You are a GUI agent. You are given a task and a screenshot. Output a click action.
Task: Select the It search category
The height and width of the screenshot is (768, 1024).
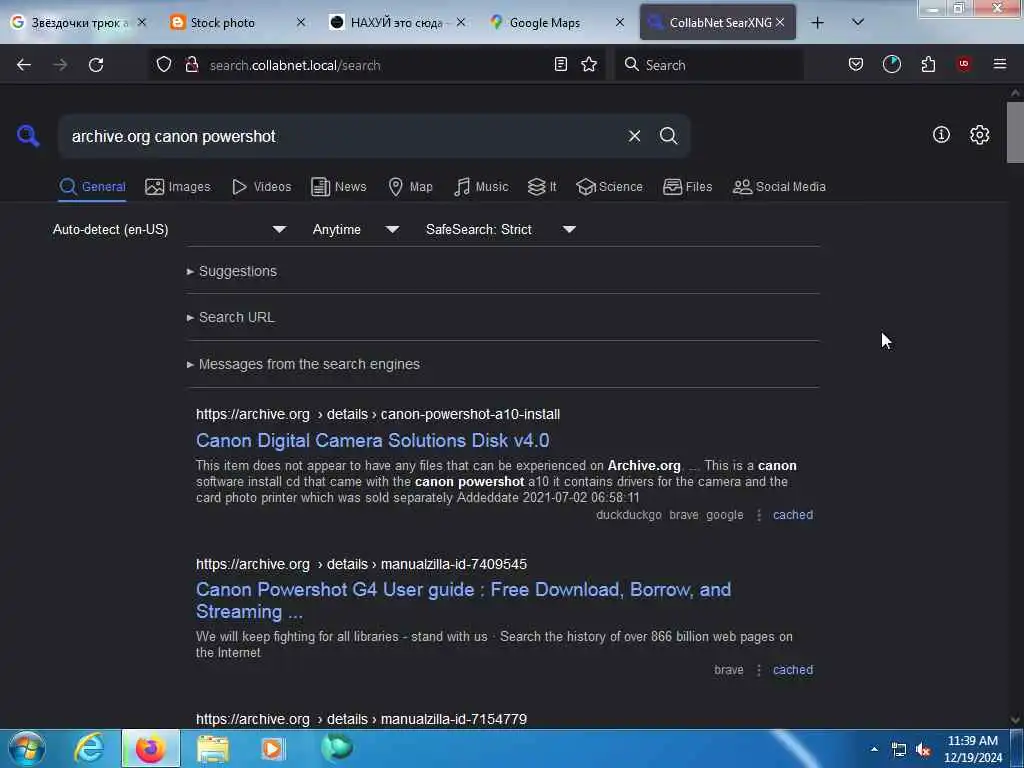(542, 187)
